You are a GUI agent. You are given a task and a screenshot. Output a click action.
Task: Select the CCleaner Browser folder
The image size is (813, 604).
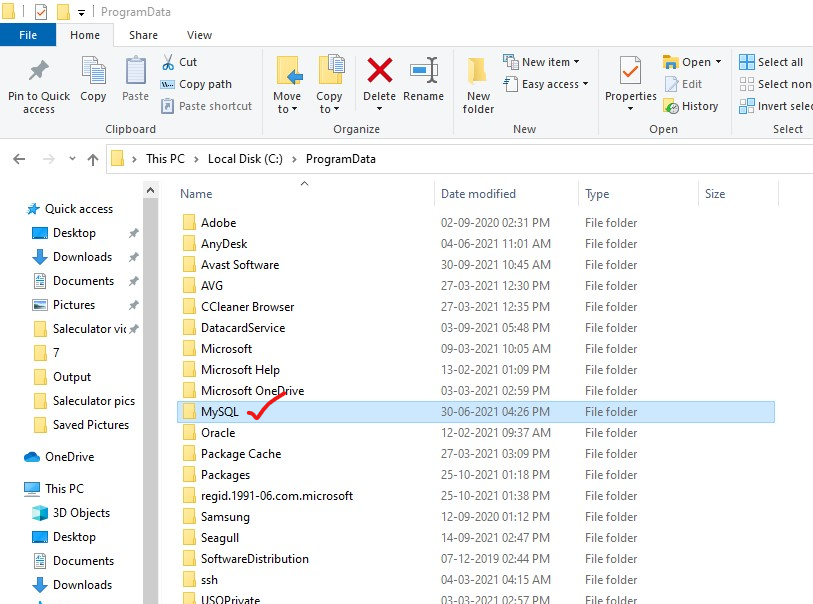tap(476, 307)
